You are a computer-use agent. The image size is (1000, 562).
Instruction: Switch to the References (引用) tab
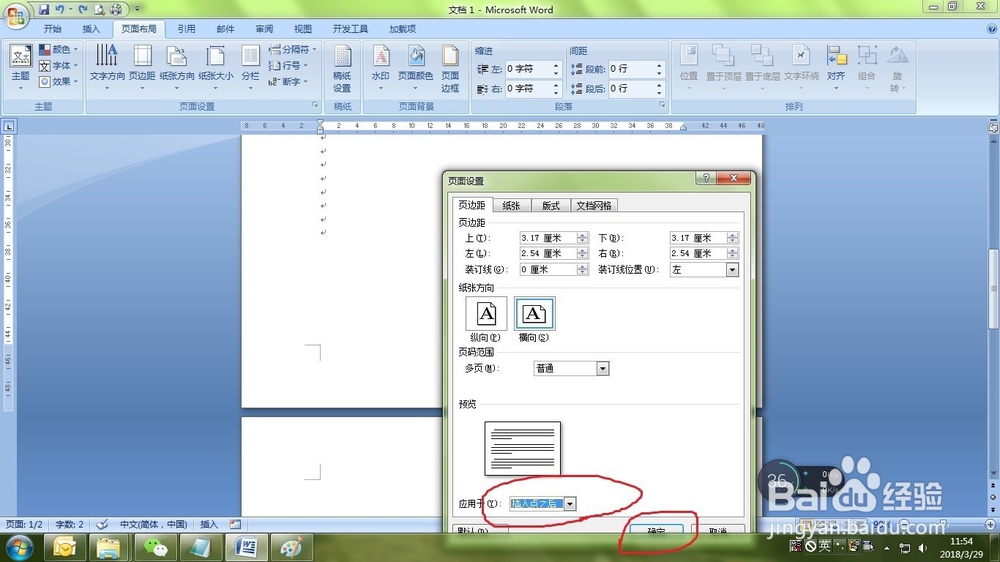(186, 29)
